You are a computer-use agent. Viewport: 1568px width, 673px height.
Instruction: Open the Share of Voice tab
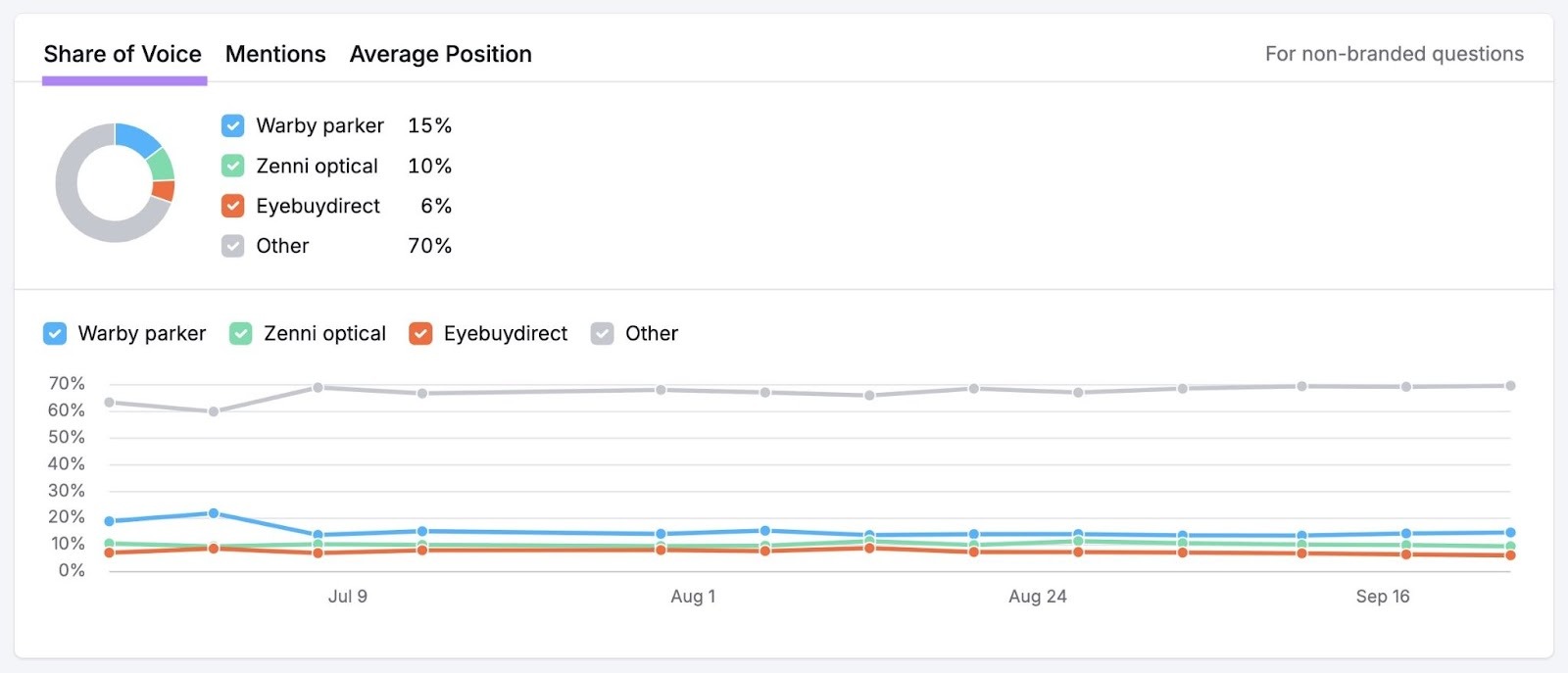coord(122,54)
